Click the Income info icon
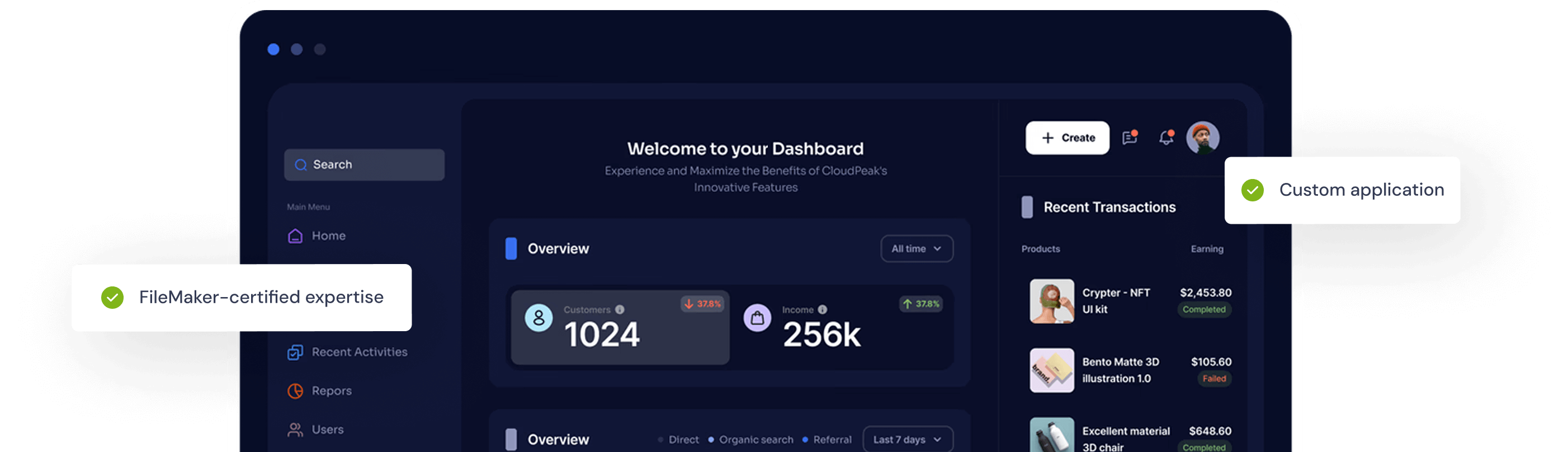The height and width of the screenshot is (452, 1568). (823, 309)
